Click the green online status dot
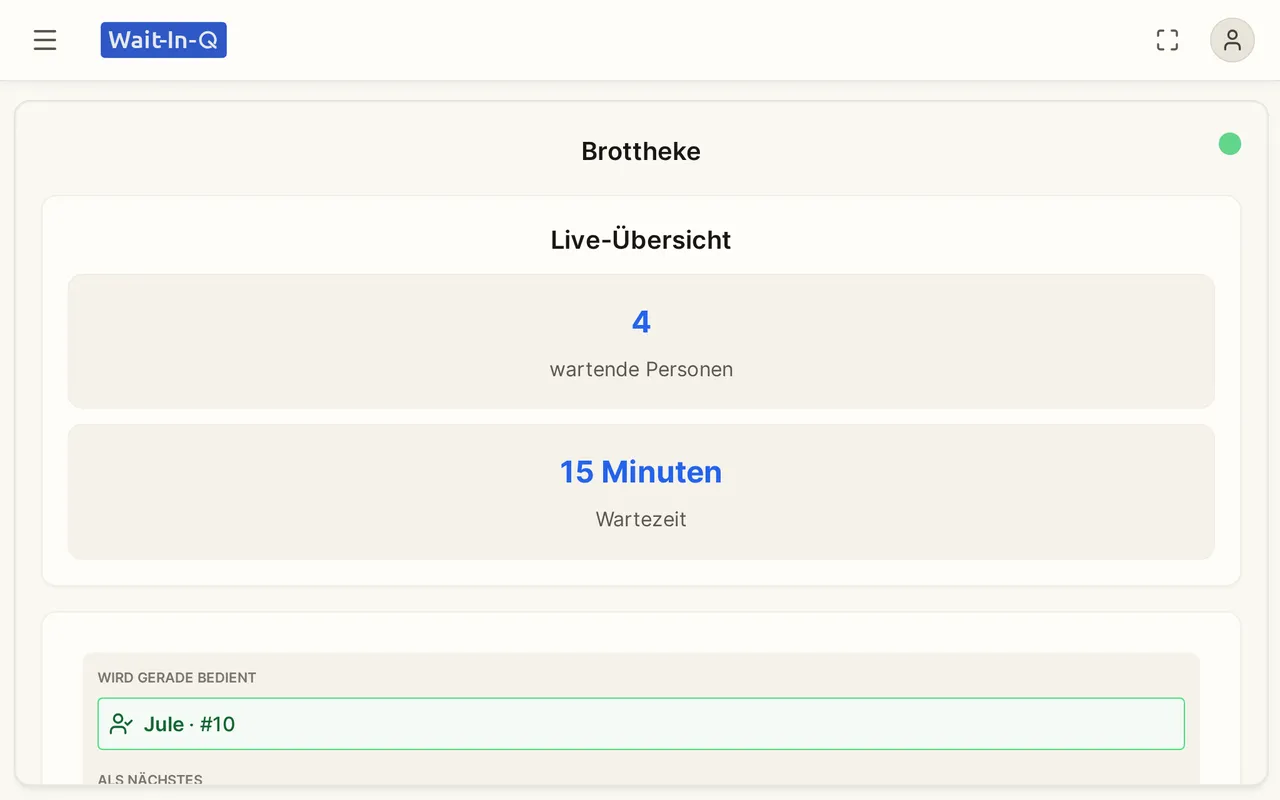This screenshot has height=800, width=1280. (x=1230, y=144)
